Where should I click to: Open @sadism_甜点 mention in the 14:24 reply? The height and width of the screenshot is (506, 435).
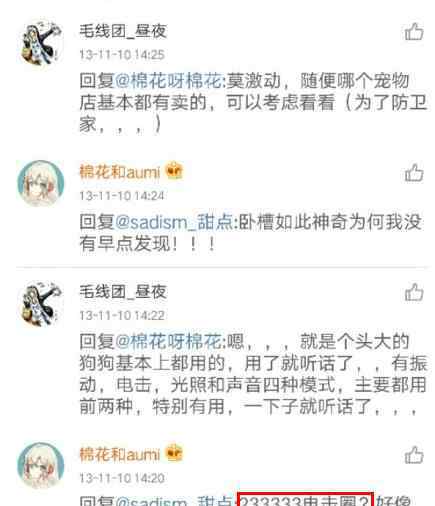[x=174, y=223]
